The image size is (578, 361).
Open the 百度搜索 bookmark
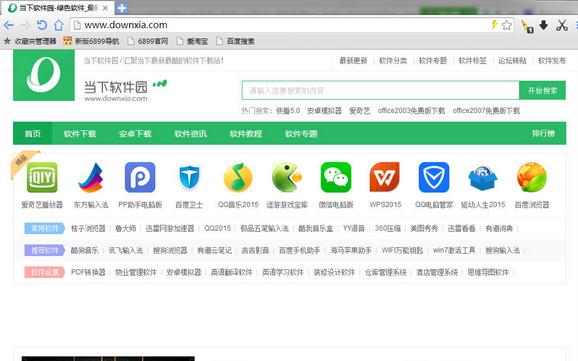point(236,41)
